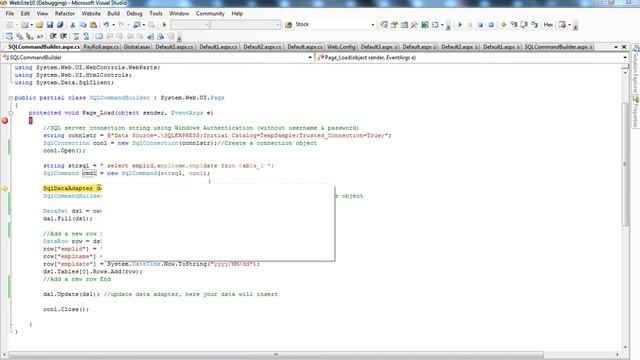Viewport: 640px width, 360px height.
Task: Click the Breakpoints window icon
Action: point(562,25)
